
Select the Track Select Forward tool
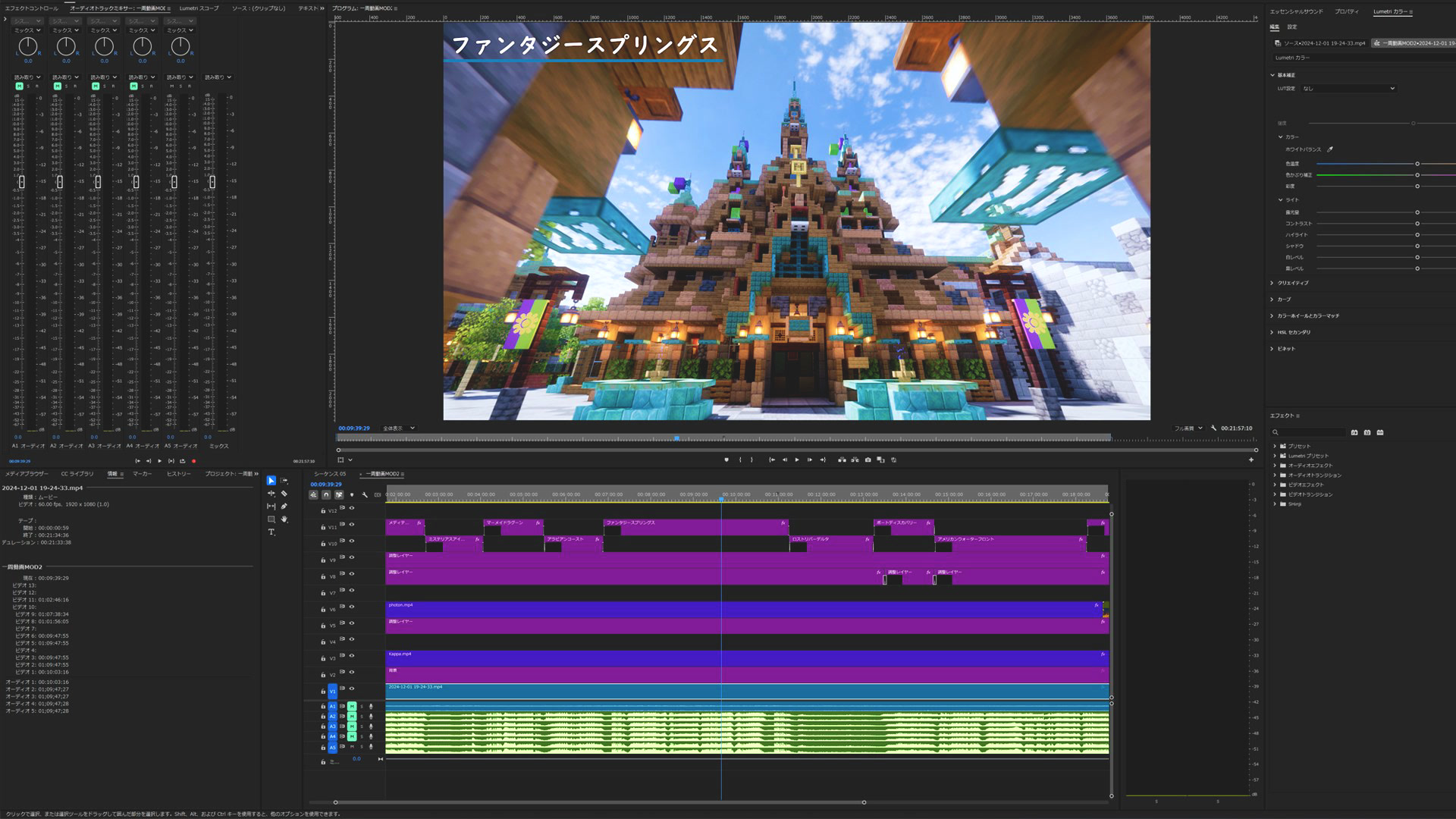click(x=284, y=481)
